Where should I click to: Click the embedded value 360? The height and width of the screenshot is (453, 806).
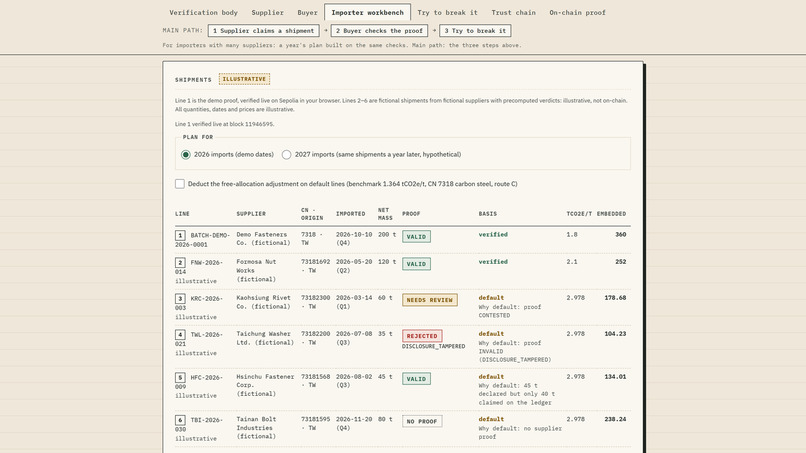620,234
